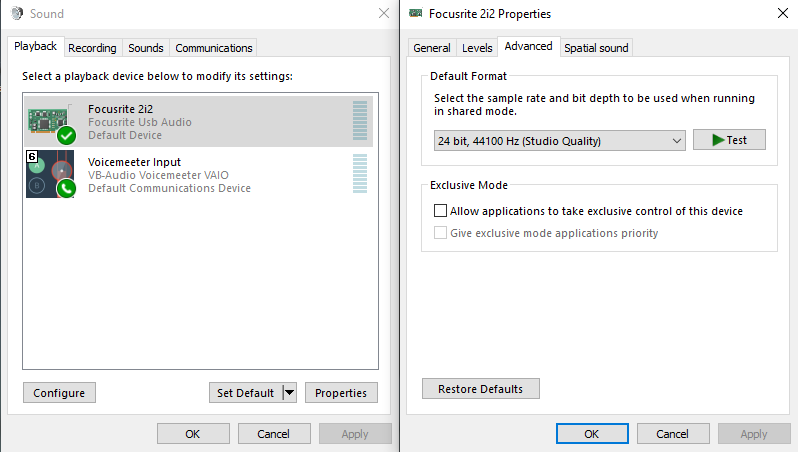Select the Focusrite 2i2 device icon
798x452 pixels.
point(51,123)
